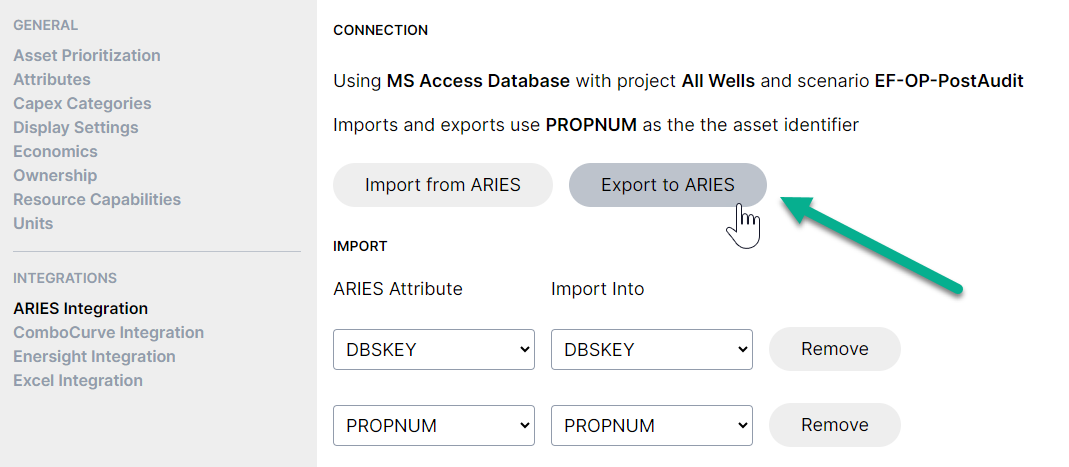The image size is (1069, 467).
Task: Open Display Settings page
Action: coord(76,127)
